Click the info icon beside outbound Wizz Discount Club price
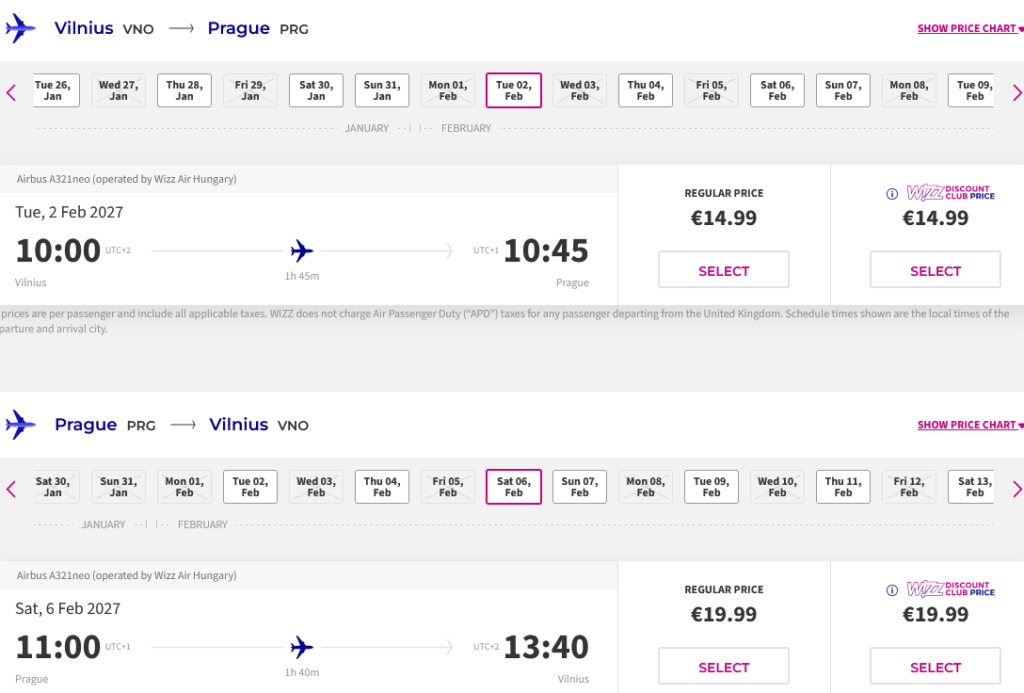The height and width of the screenshot is (693, 1024). pyautogui.click(x=891, y=194)
